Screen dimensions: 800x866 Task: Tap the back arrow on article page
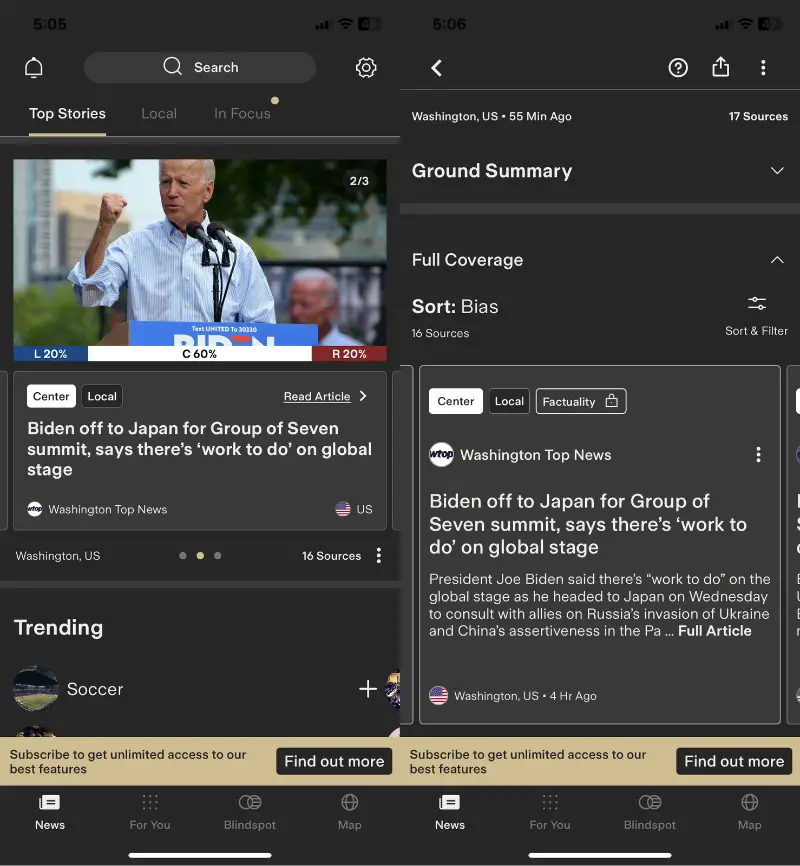(x=436, y=68)
